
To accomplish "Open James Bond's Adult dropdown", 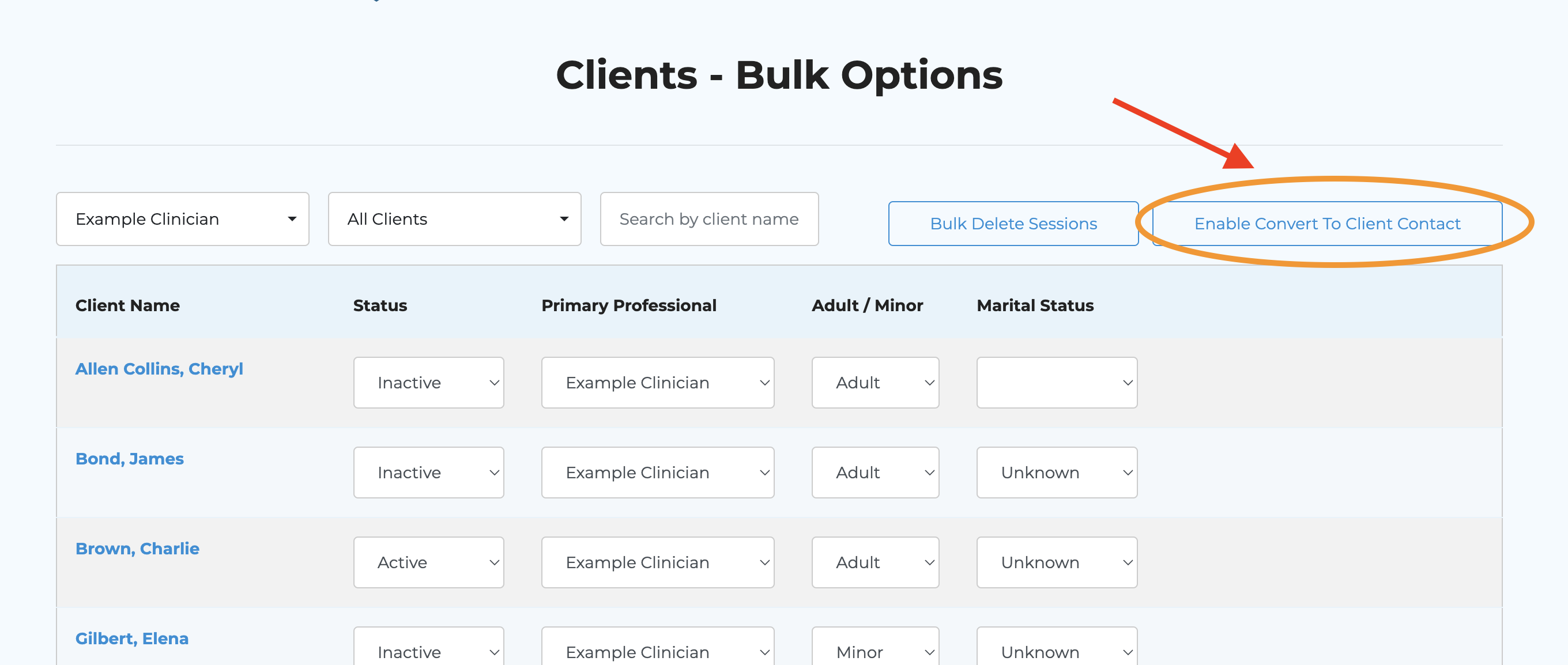I will point(875,473).
